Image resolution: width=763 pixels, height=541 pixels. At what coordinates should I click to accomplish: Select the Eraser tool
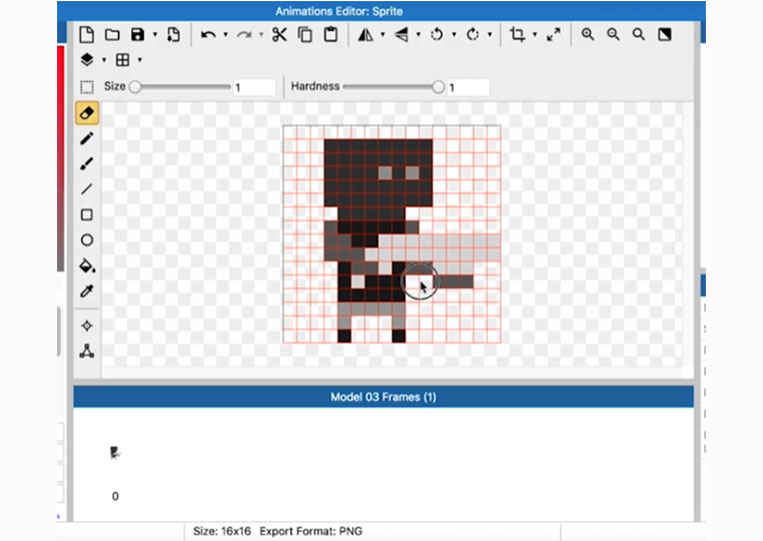pos(87,113)
